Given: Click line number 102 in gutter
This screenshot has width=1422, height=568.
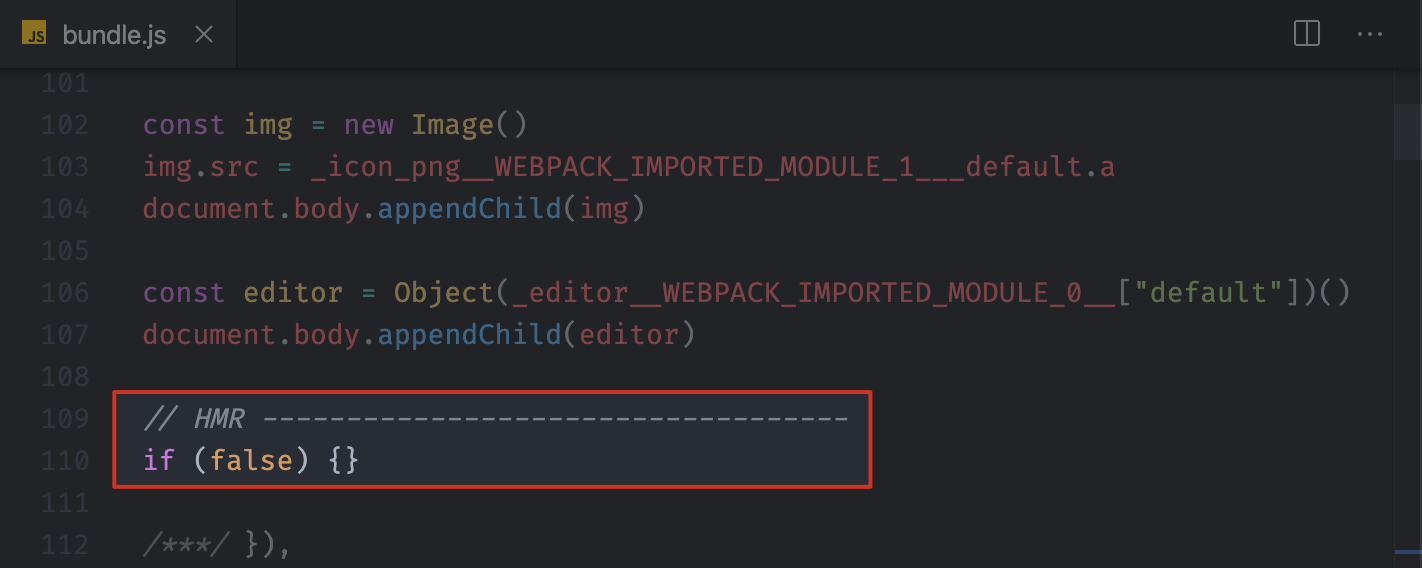Looking at the screenshot, I should pos(64,125).
